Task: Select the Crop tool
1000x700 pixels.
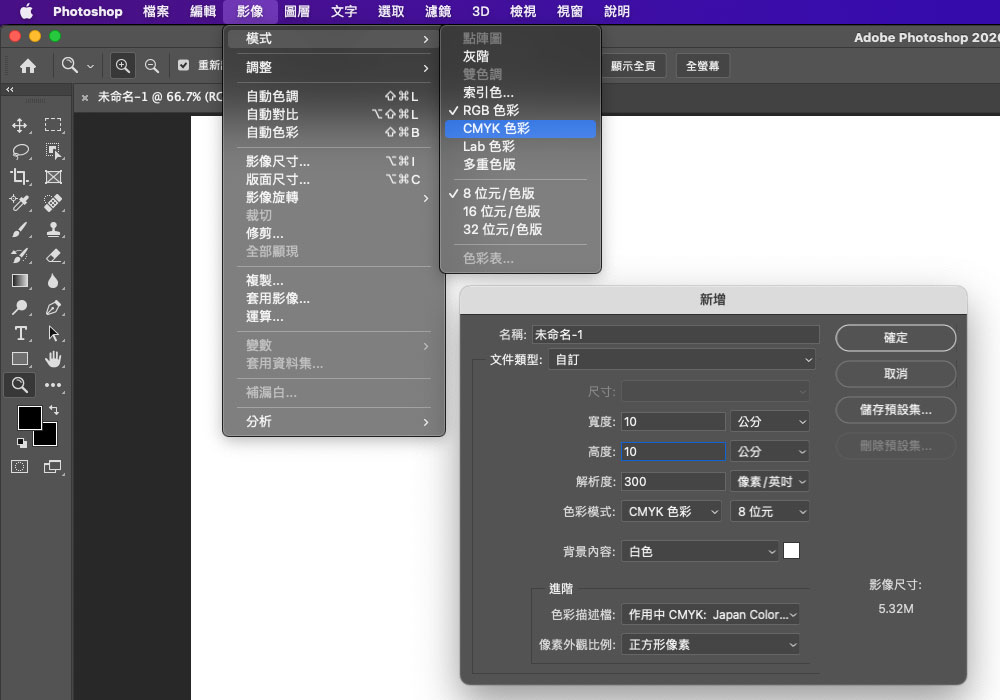Action: 19,177
